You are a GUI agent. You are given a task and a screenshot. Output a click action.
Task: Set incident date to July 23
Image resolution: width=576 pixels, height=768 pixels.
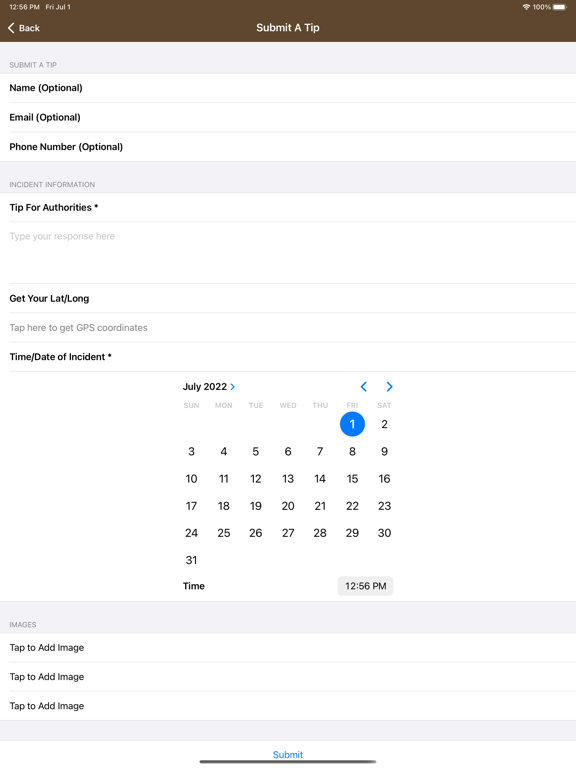pos(384,506)
